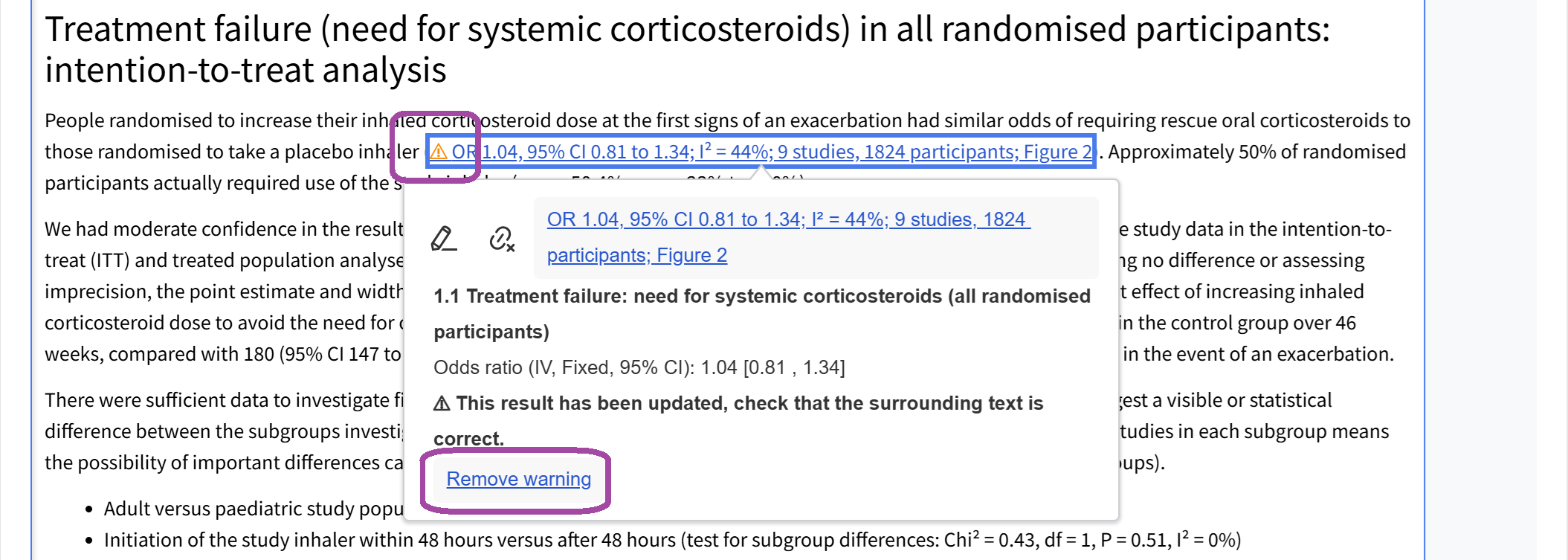Place cursor in 'We had moderate confidence' paragraph
The height and width of the screenshot is (560, 1568).
(x=223, y=229)
